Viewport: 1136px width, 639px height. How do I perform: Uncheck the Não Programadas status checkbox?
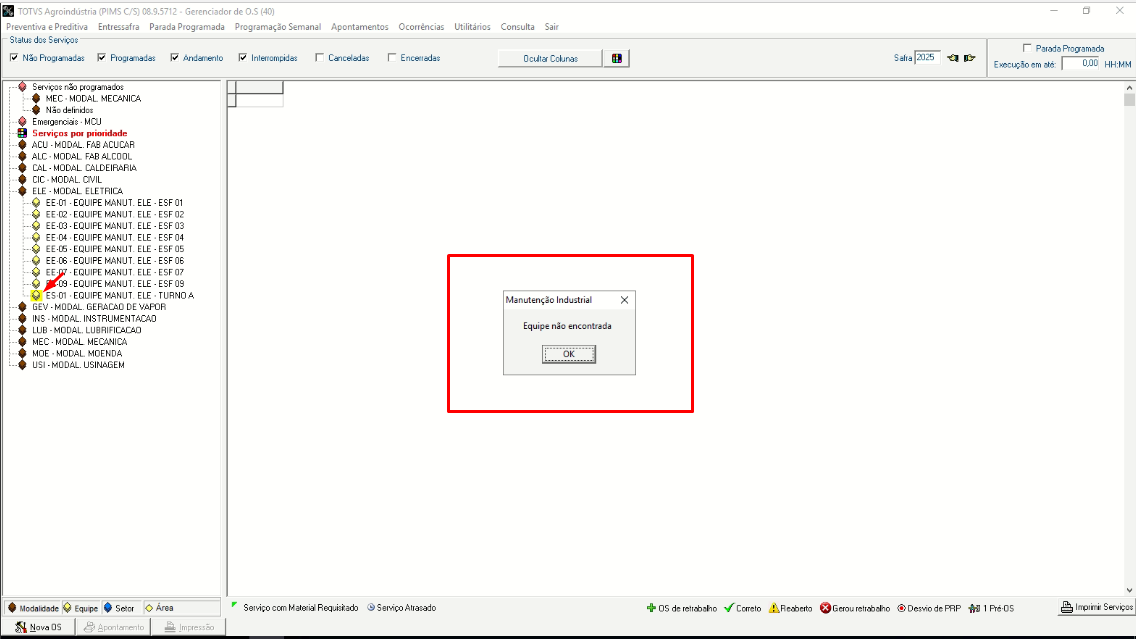click(14, 57)
